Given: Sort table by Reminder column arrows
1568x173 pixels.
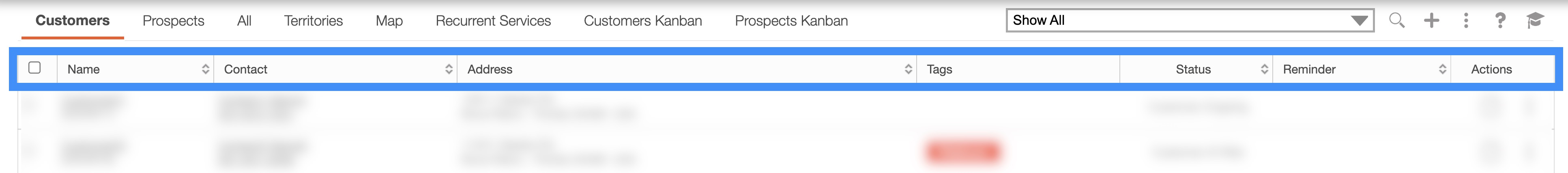Looking at the screenshot, I should tap(1442, 69).
